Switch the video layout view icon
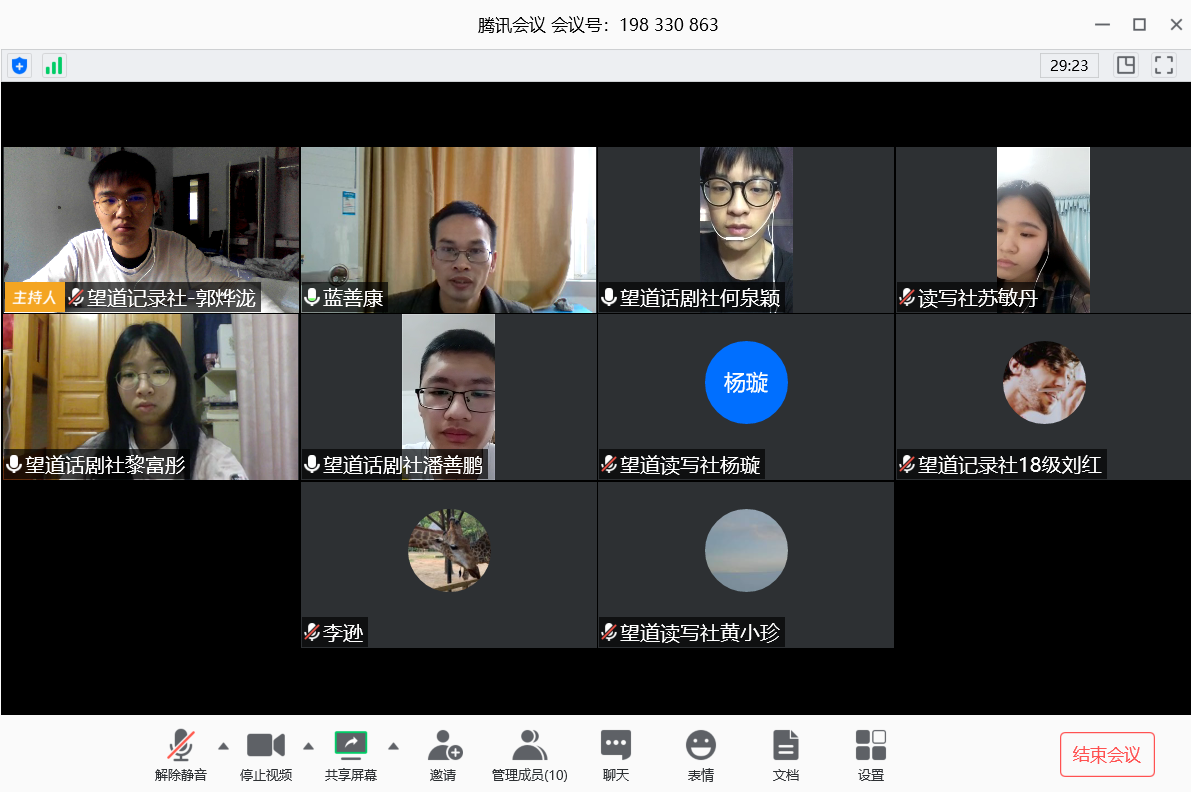Screen dimensions: 1191x792 (x=1126, y=65)
